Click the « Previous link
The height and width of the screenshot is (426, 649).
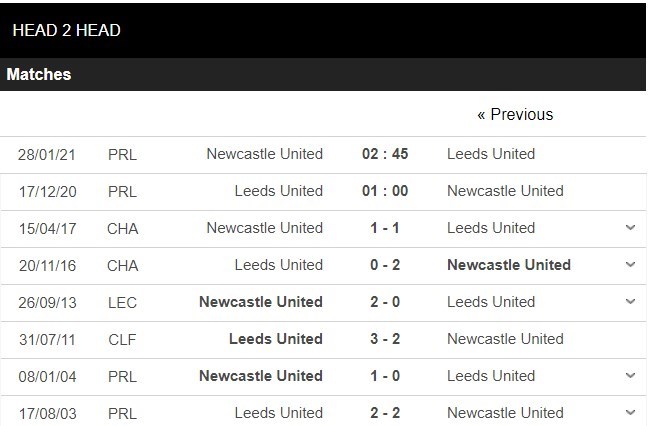tap(515, 115)
